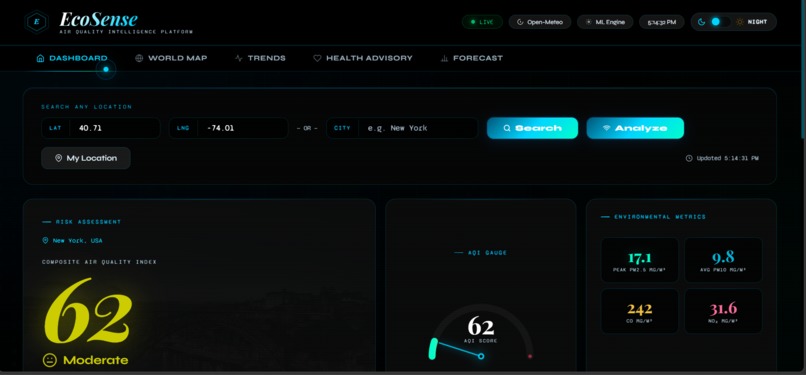Click the large yellow 62 index value
The height and width of the screenshot is (375, 806).
[x=87, y=311]
